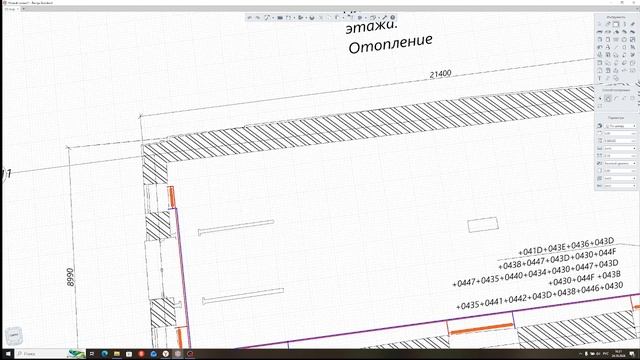The image size is (640, 360).
Task: Open File Explorer from the taskbar
Action: [117, 353]
